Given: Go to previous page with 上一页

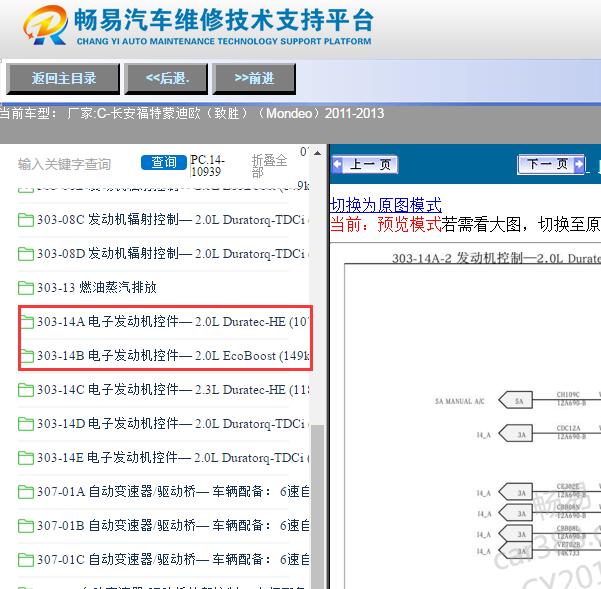Looking at the screenshot, I should click(364, 165).
